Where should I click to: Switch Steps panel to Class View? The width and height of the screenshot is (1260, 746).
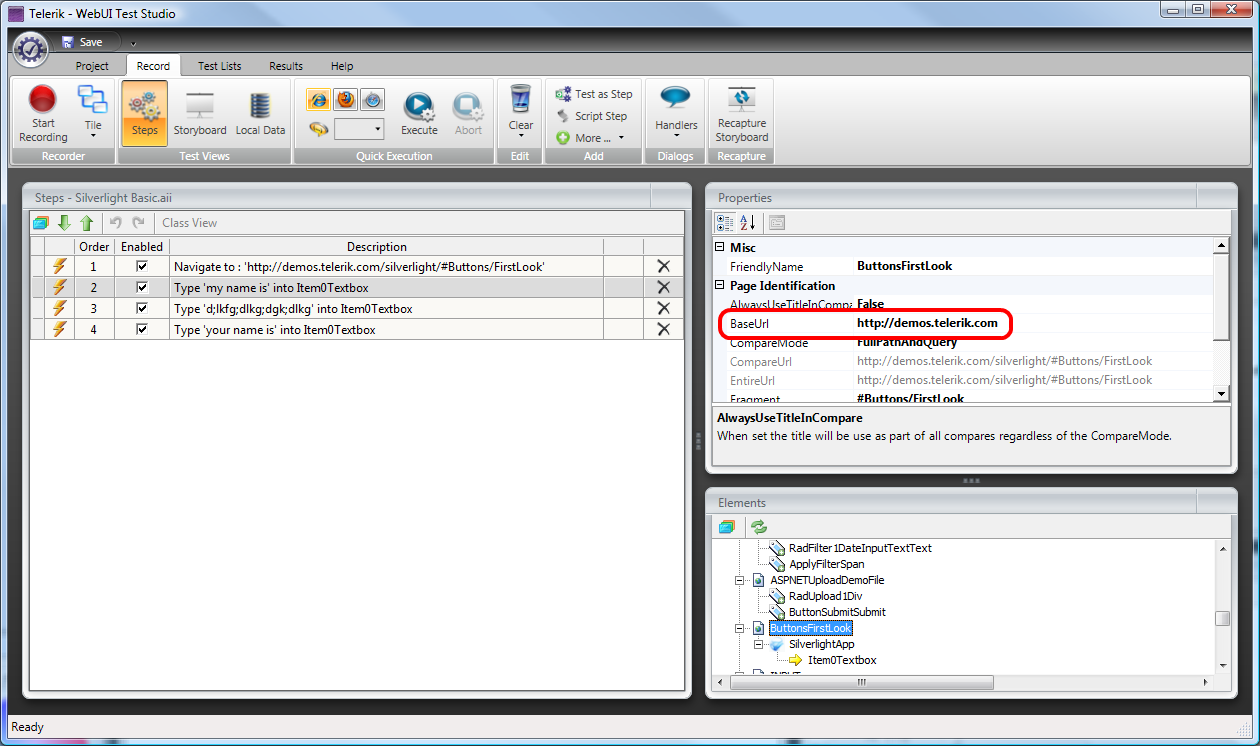pos(189,223)
